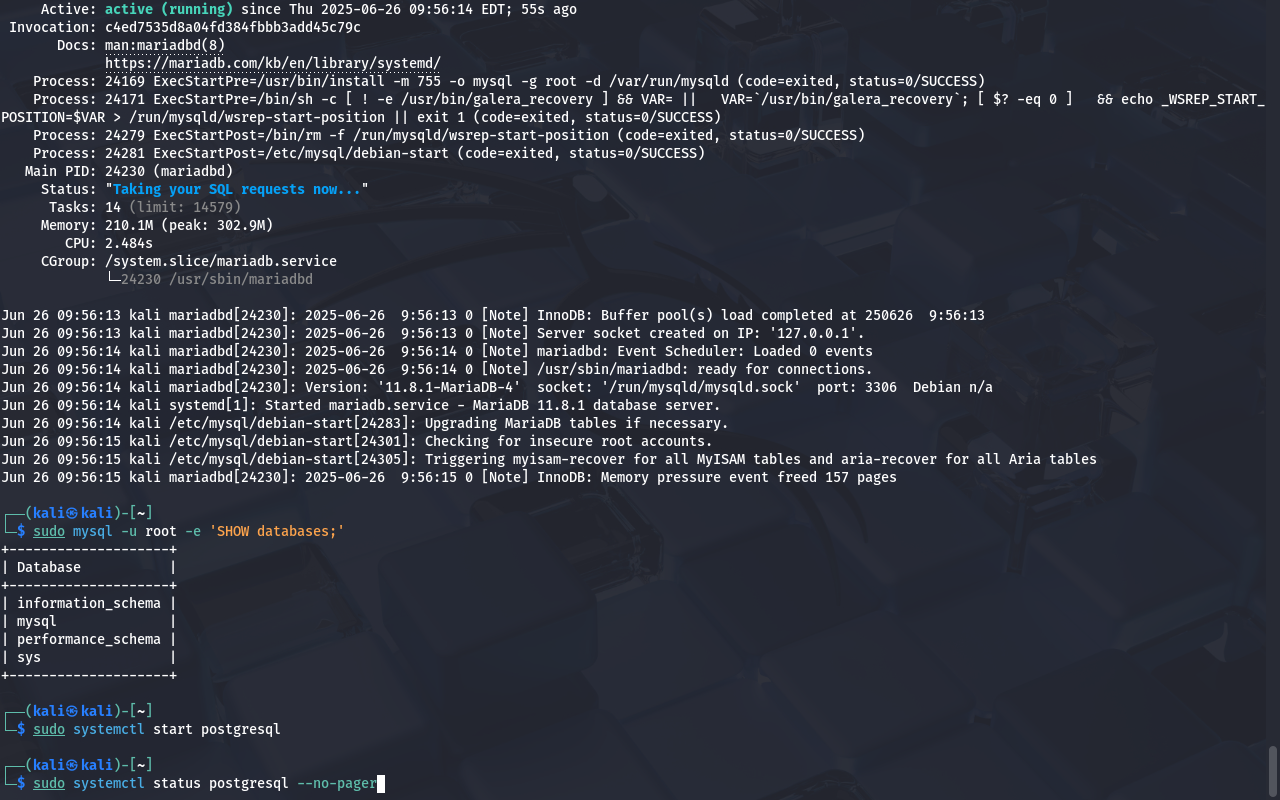
Task: Click the 'Memory pressure event freed 157 pages' line
Action: 449,477
